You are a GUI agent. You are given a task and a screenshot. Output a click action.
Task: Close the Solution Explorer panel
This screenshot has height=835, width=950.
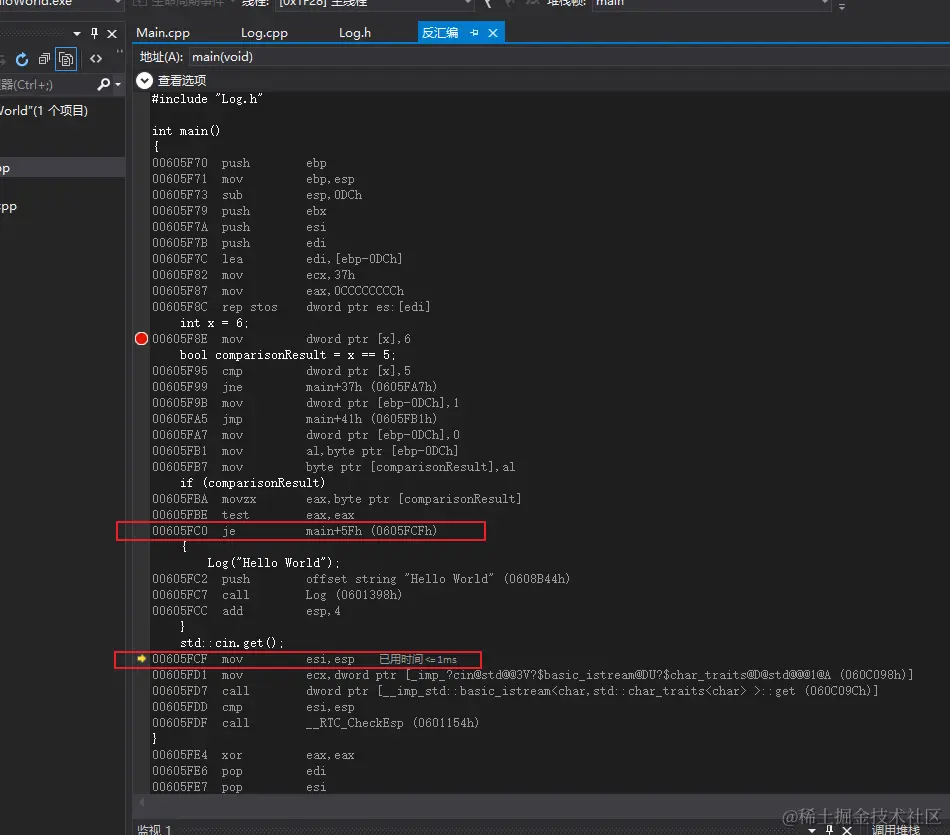coord(112,33)
